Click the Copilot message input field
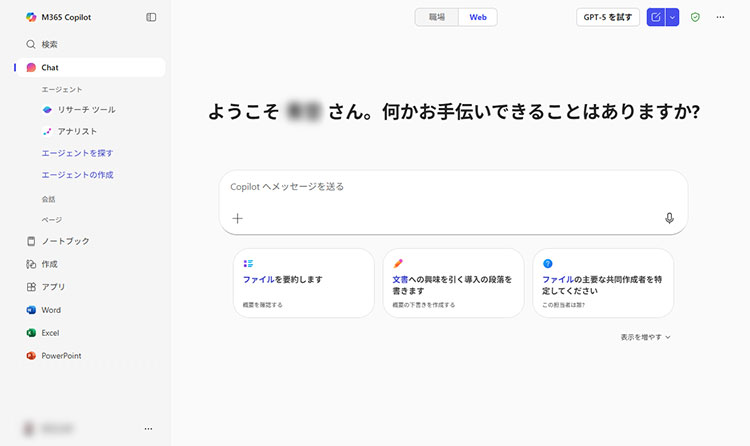750x446 pixels. [x=452, y=187]
